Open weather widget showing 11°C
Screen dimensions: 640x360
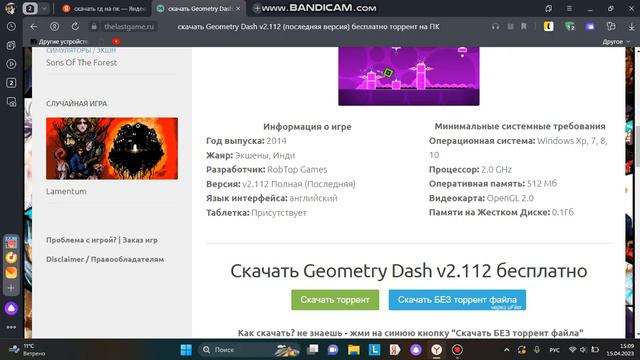[x=27, y=350]
